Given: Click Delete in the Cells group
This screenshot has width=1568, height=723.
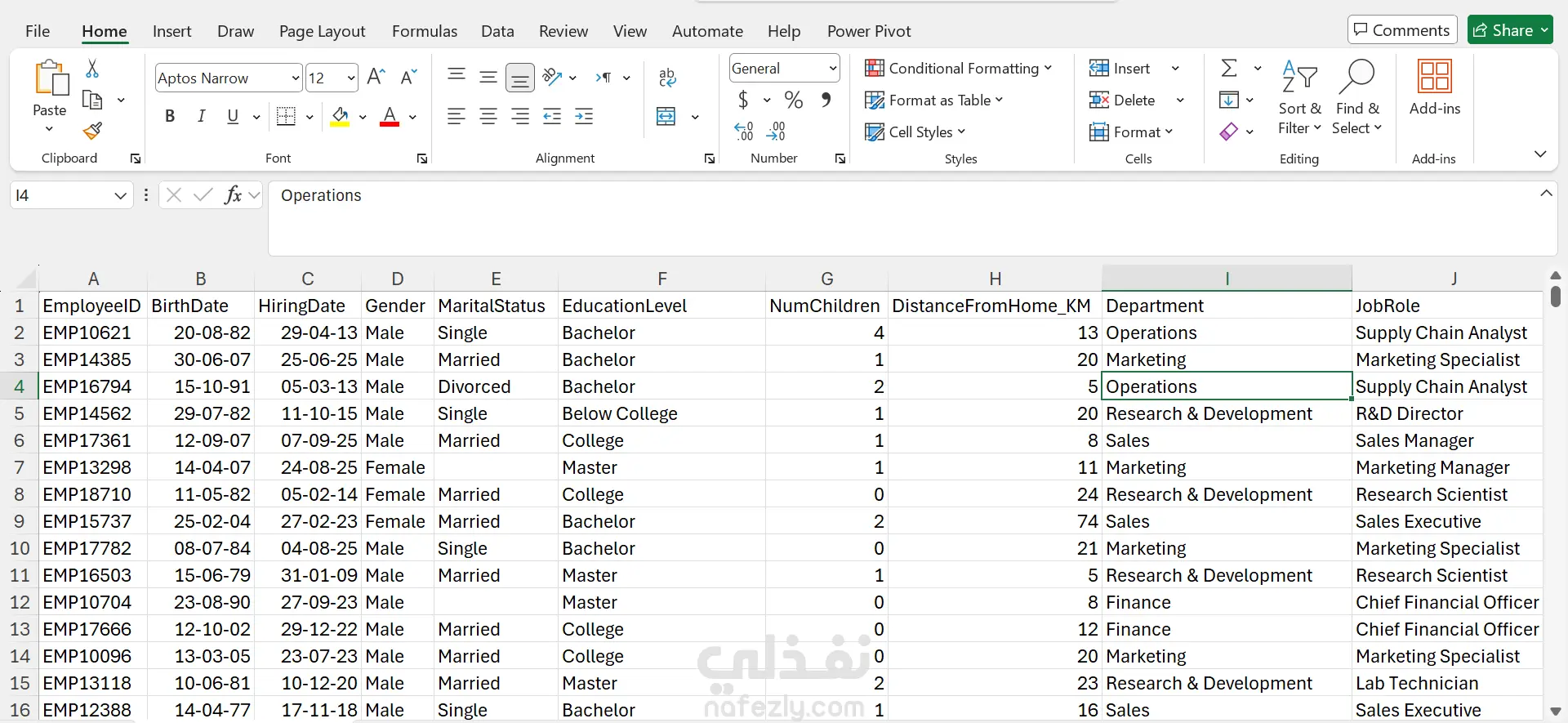Looking at the screenshot, I should 1122,100.
